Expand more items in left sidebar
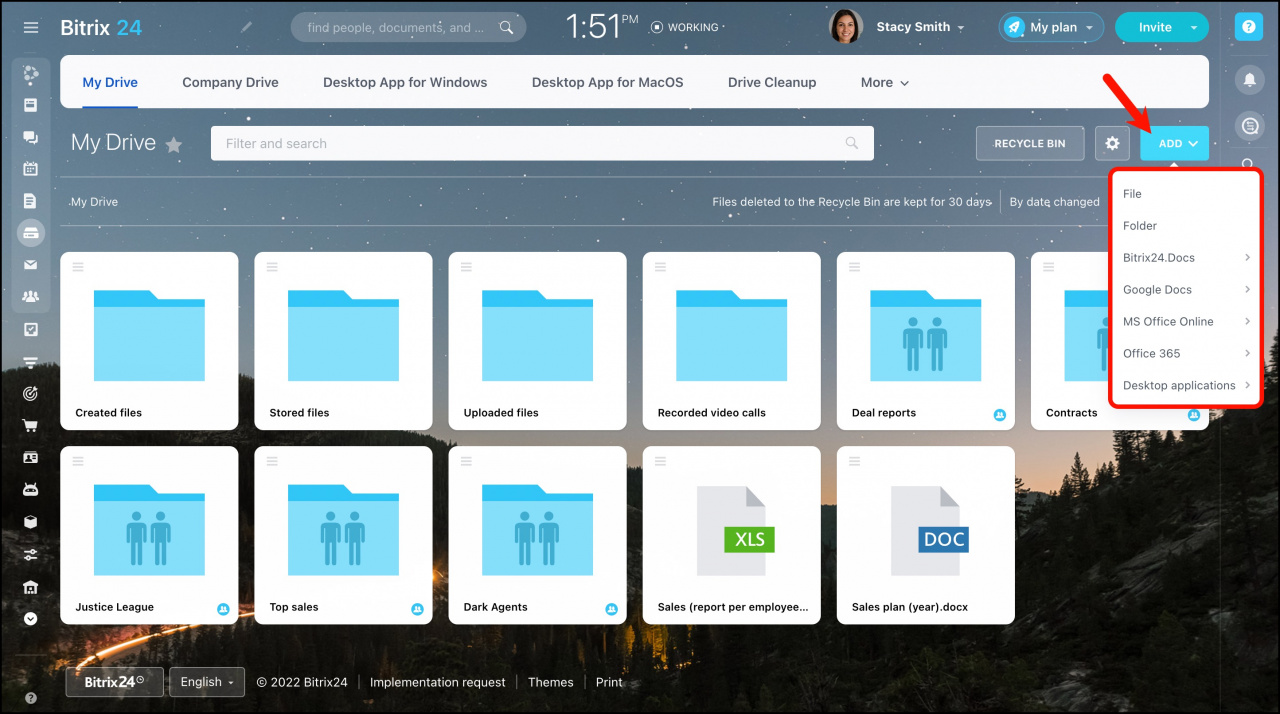Viewport: 1280px width, 714px height. coord(31,619)
